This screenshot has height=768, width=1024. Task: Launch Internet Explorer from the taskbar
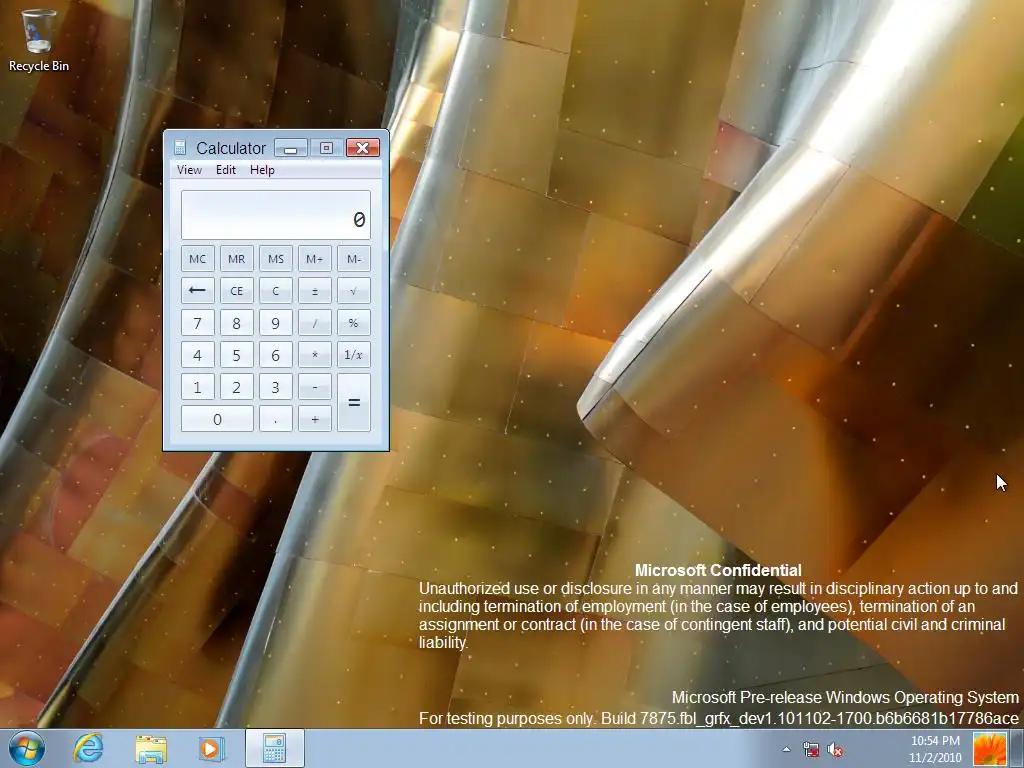tap(88, 748)
